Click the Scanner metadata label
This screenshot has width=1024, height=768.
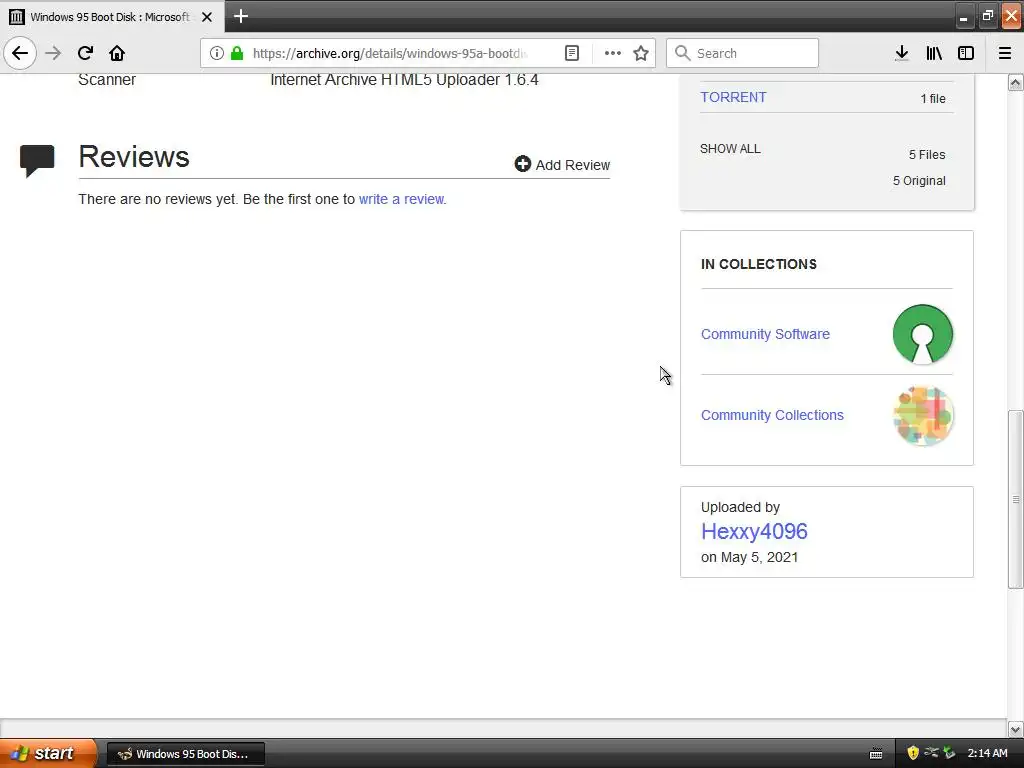click(107, 80)
